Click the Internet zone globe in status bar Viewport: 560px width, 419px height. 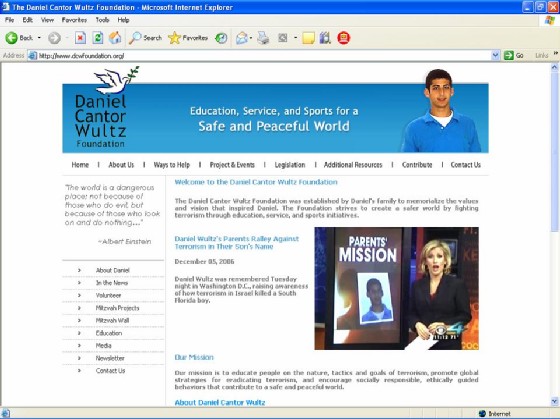click(482, 413)
